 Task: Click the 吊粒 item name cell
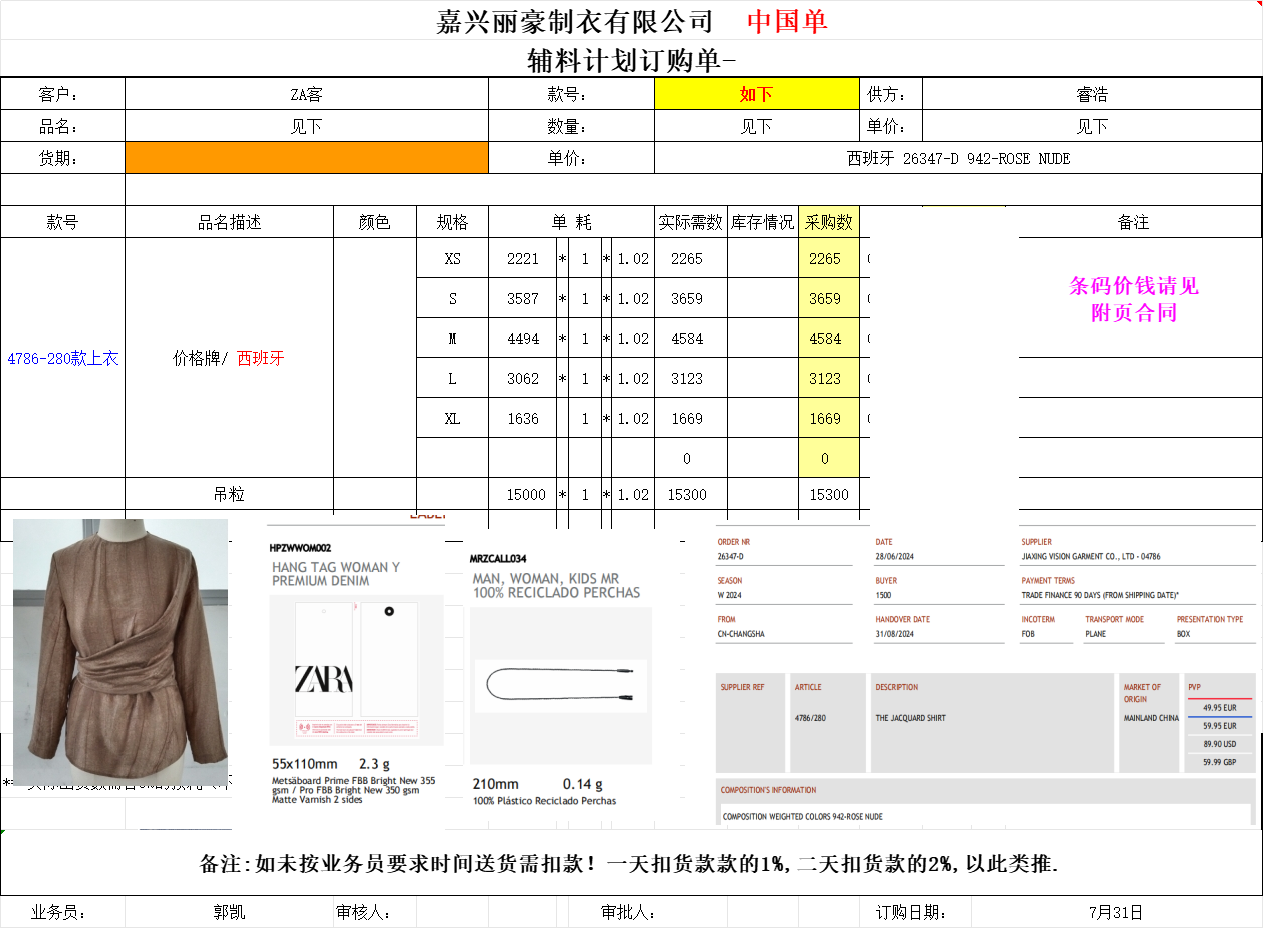point(228,494)
